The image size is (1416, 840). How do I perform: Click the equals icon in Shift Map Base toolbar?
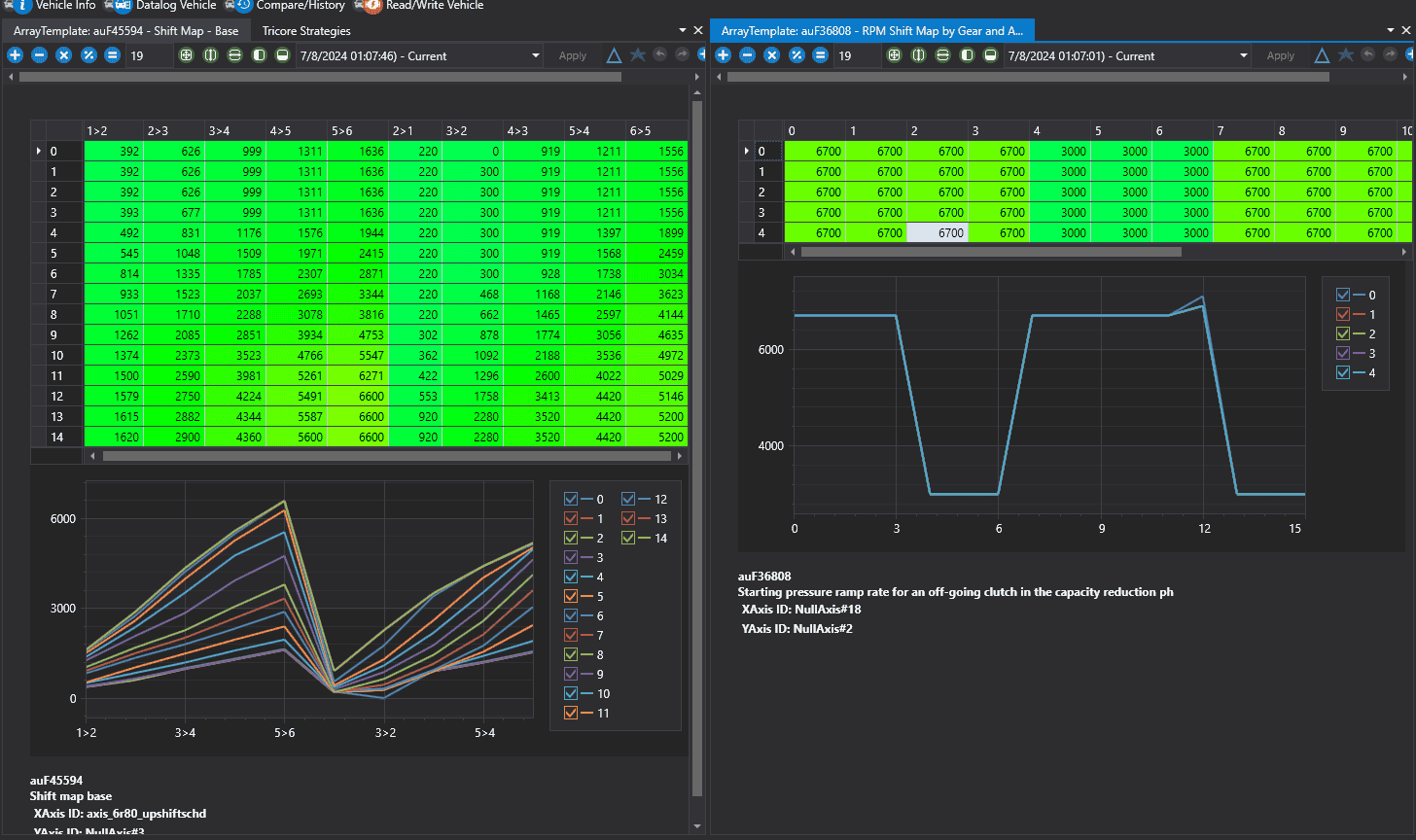[112, 55]
